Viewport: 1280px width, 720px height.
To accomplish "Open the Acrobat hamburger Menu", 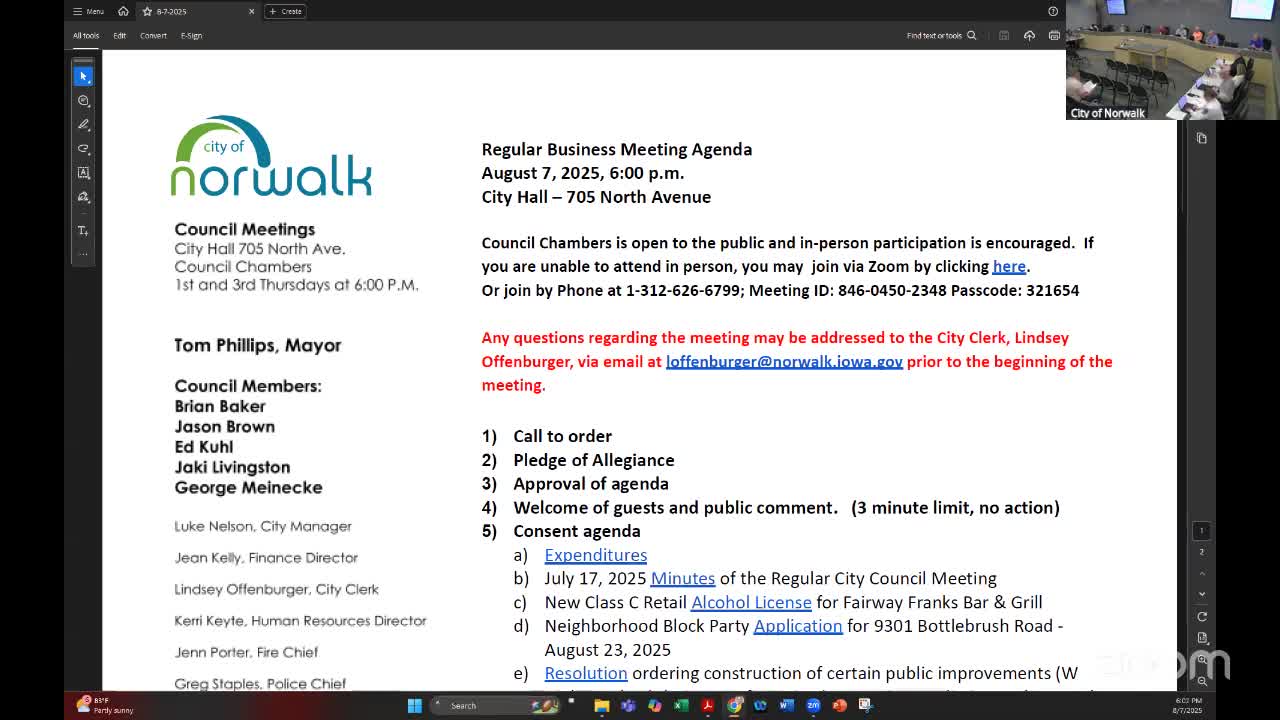I will (x=88, y=11).
